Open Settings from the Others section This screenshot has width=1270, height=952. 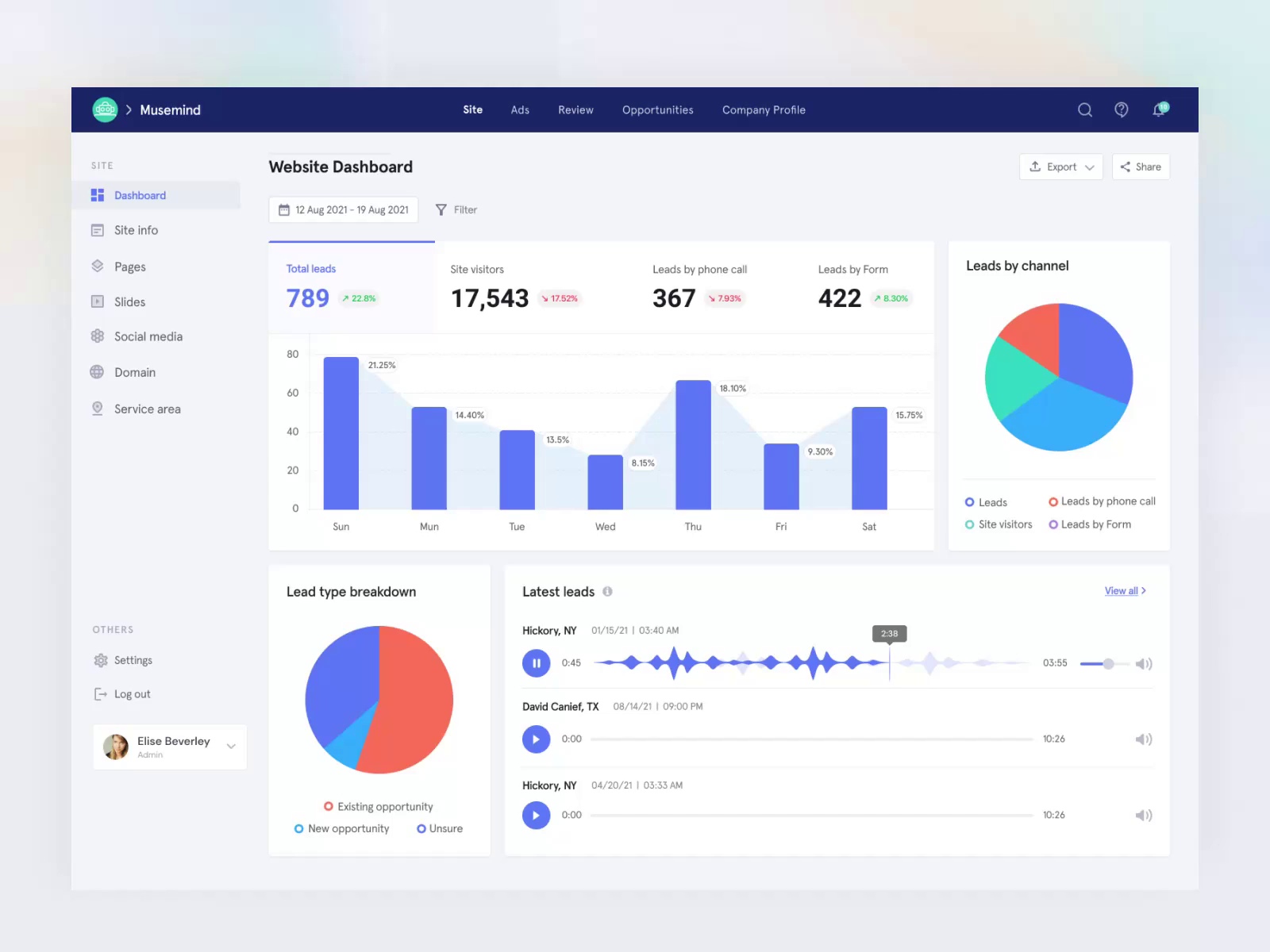tap(133, 660)
